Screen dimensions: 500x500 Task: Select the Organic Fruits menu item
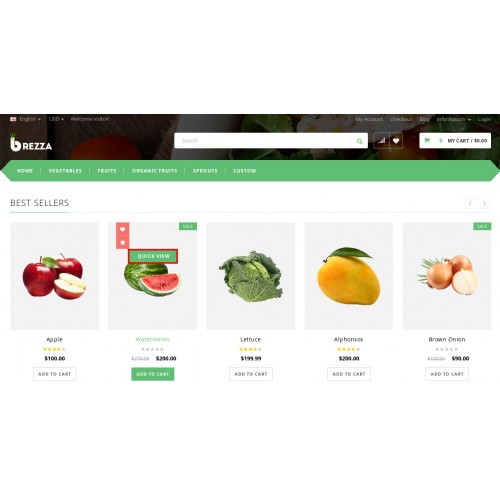154,171
